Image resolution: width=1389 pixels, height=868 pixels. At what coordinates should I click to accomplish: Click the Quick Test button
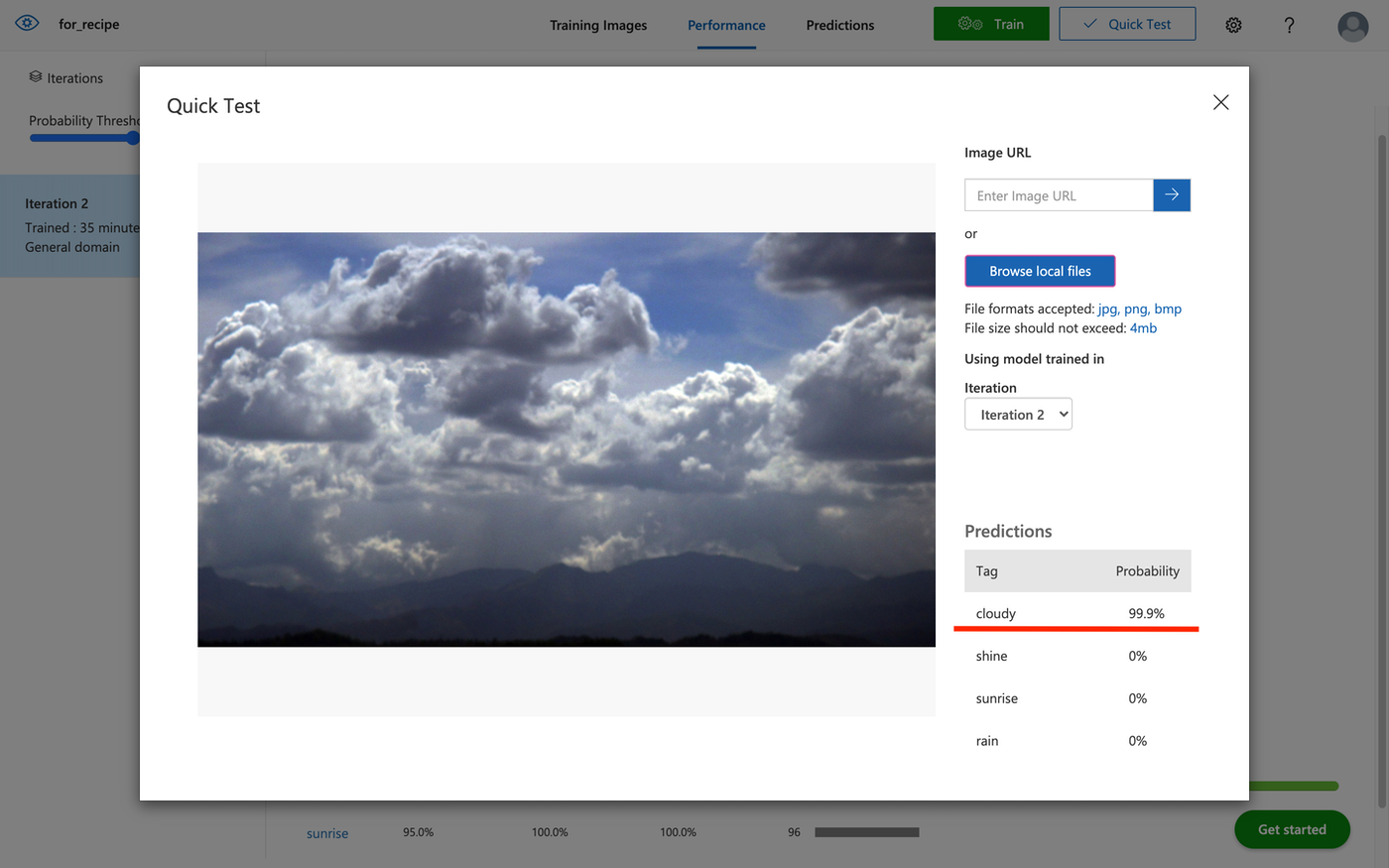1127,24
